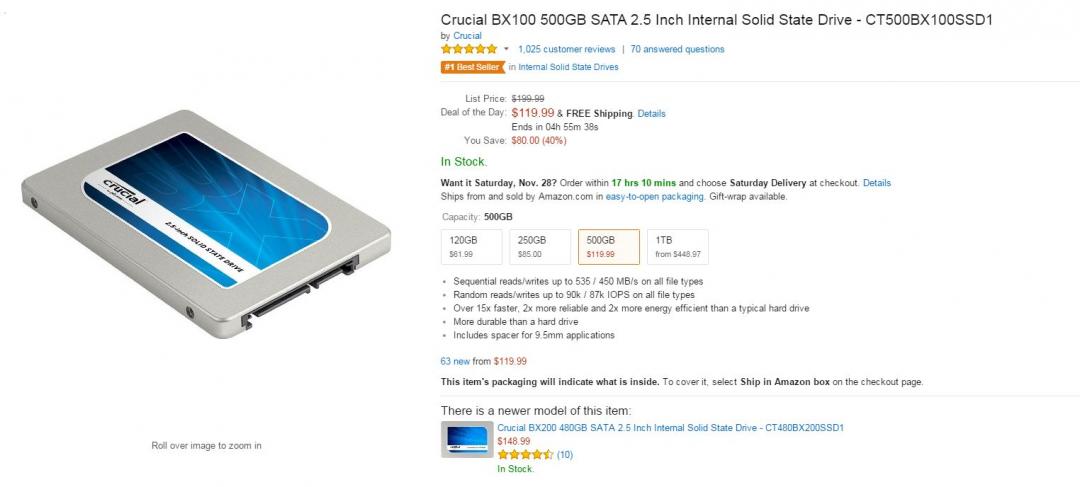This screenshot has height=487, width=1080.
Task: View the 70 answered questions
Action: tap(678, 49)
